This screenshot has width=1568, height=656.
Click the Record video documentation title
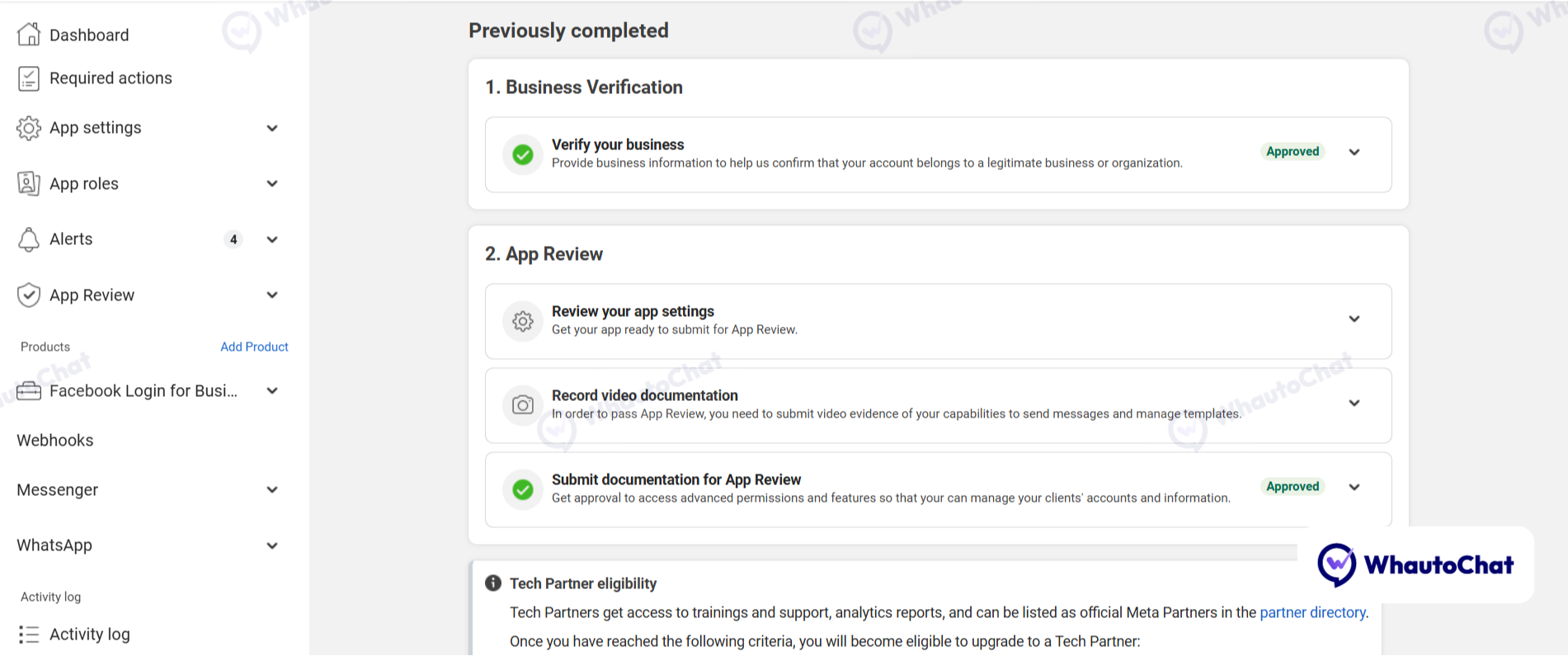click(645, 395)
